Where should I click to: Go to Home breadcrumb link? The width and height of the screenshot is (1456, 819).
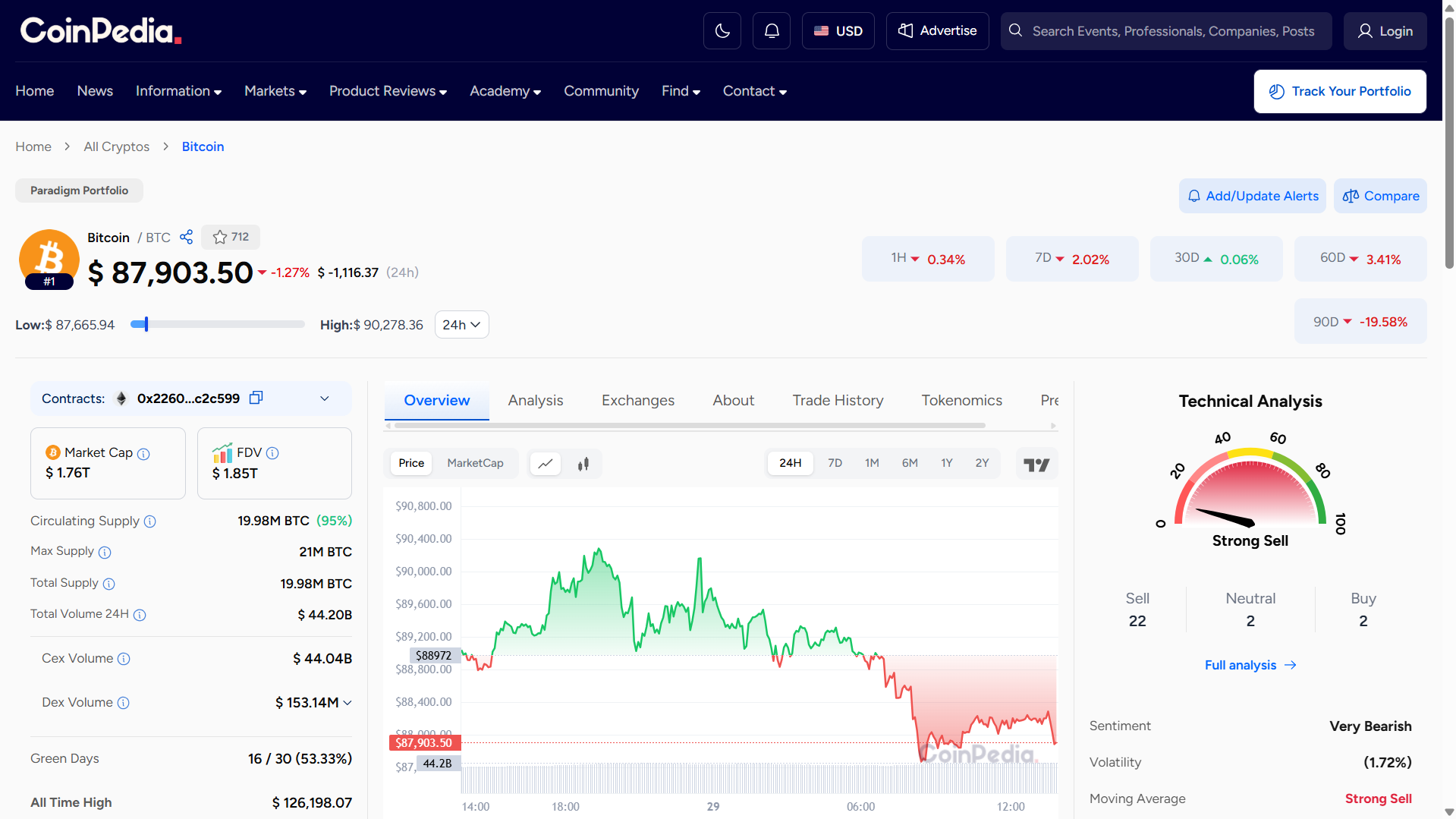click(33, 146)
